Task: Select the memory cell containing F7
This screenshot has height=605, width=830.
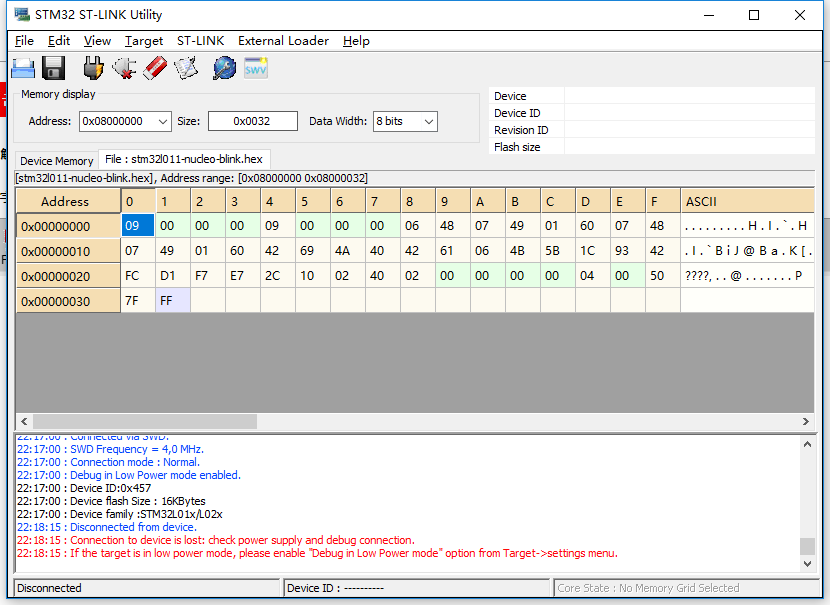Action: tap(208, 276)
